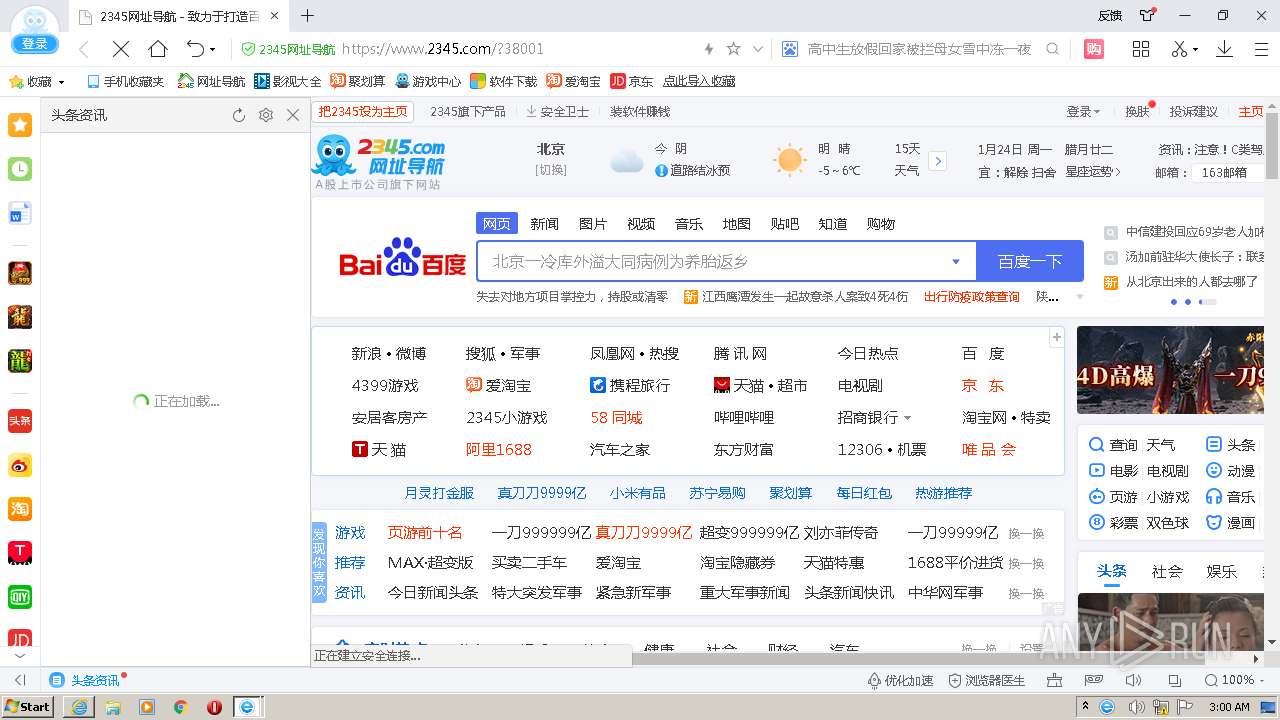Open Baidu search suggestions dropdown arrow
1280x720 pixels.
pos(956,262)
